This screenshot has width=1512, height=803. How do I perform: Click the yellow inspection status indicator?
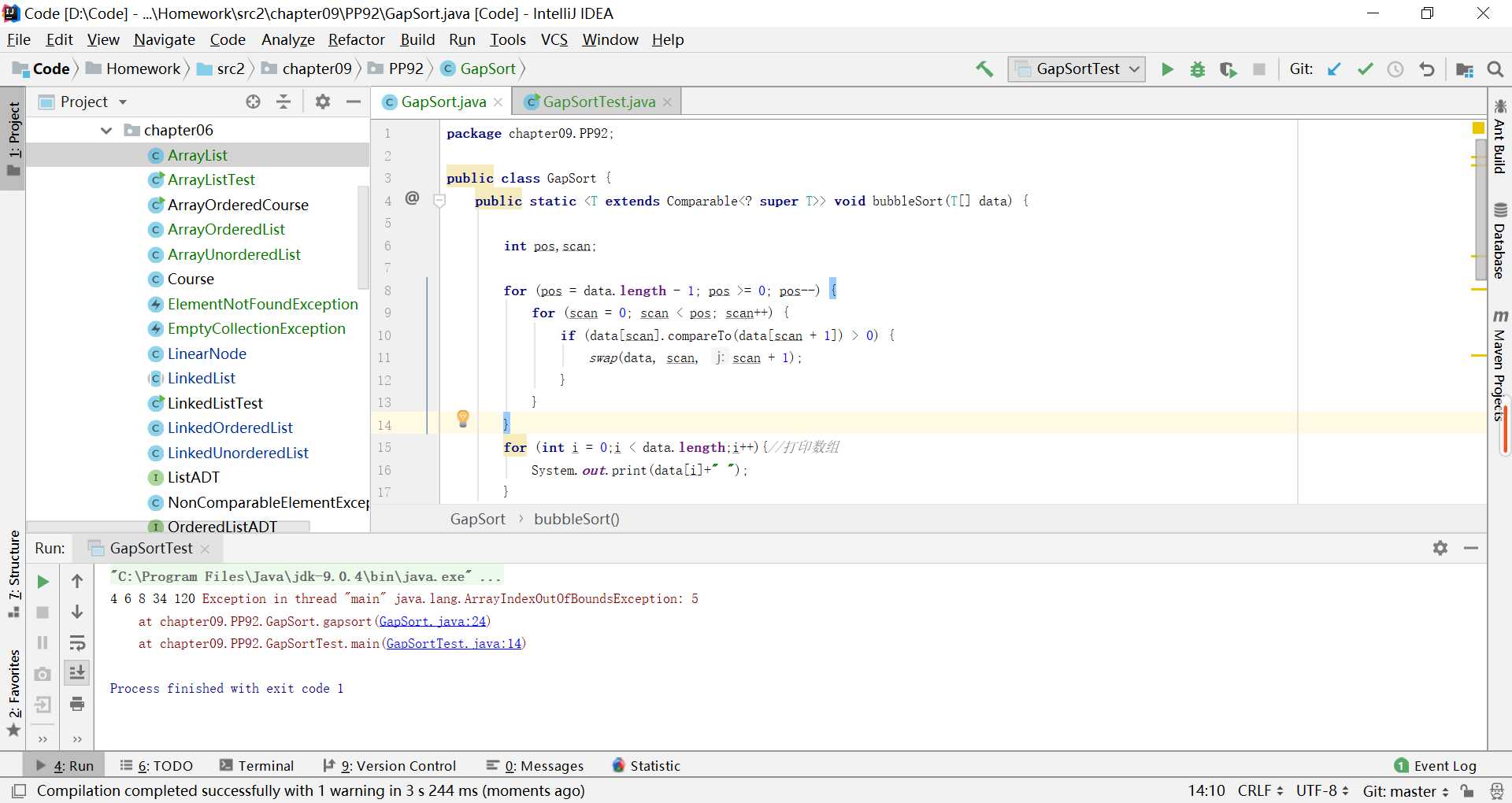coord(1478,128)
